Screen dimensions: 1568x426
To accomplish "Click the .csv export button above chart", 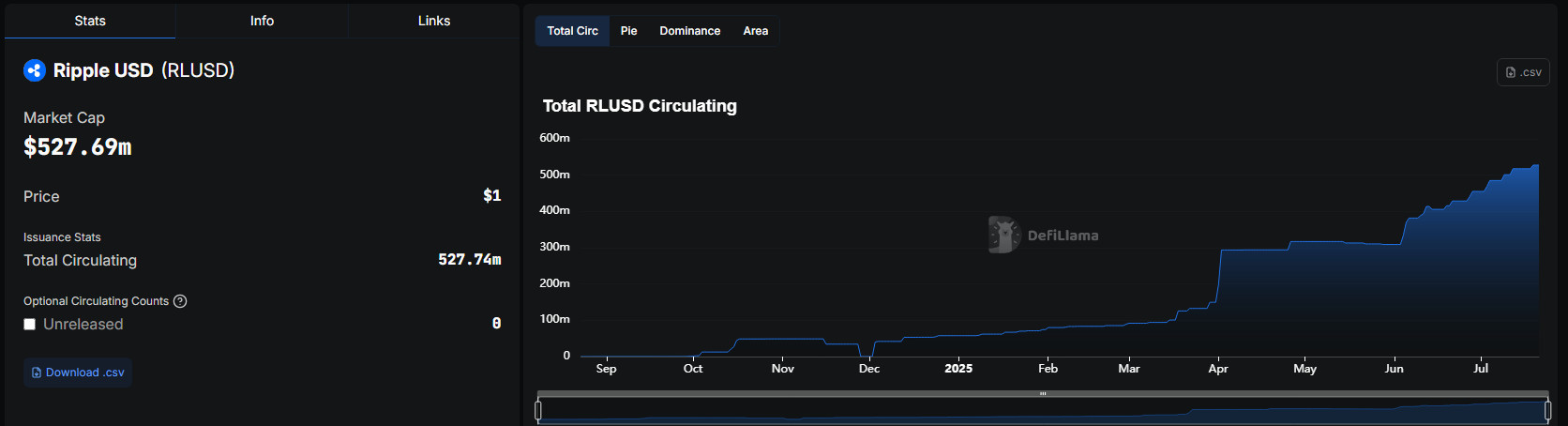I will pos(1523,72).
